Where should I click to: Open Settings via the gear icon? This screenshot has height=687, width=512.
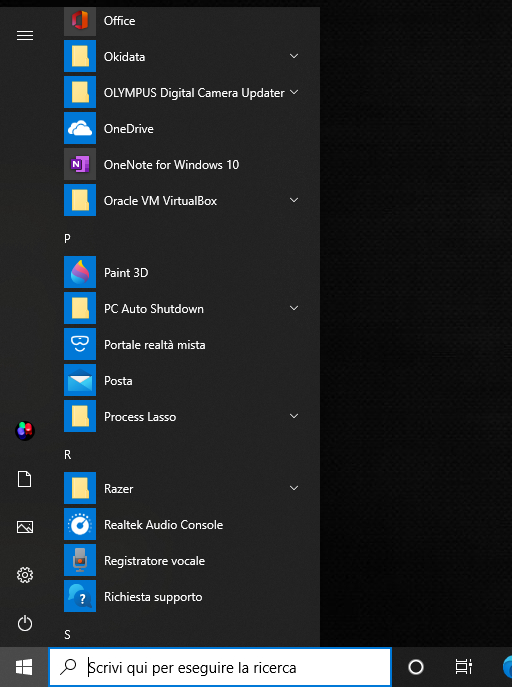click(25, 575)
